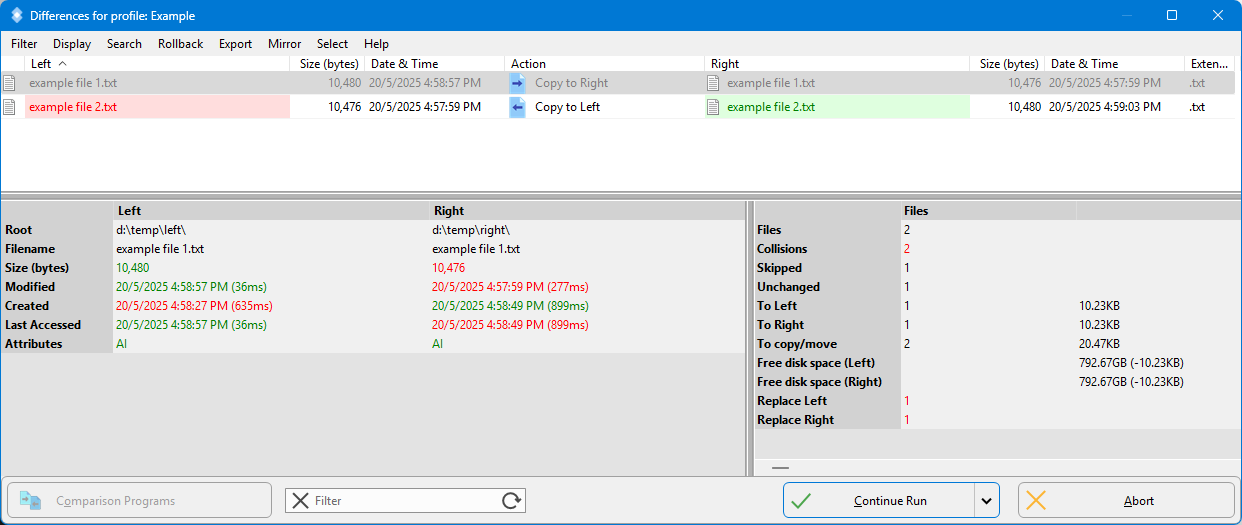
Task: Click file icon left of example file 2.txt row
Action: pos(10,107)
